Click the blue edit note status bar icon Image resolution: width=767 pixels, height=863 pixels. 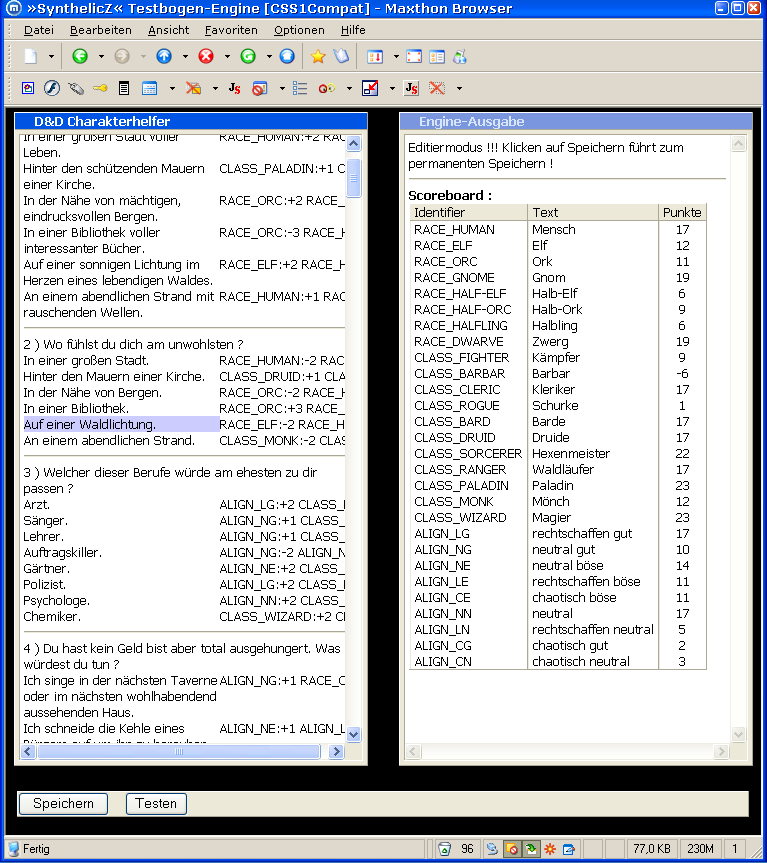568,849
